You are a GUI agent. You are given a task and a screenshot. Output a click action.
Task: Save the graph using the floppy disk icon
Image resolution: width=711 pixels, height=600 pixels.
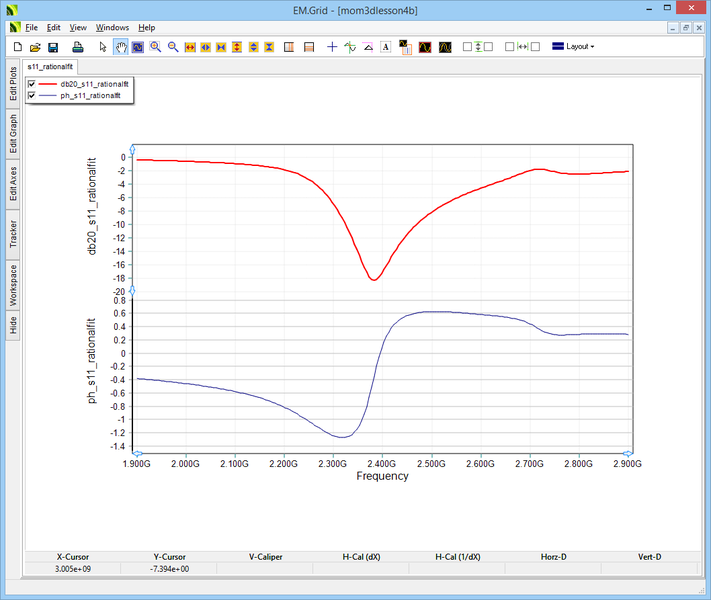tap(53, 47)
